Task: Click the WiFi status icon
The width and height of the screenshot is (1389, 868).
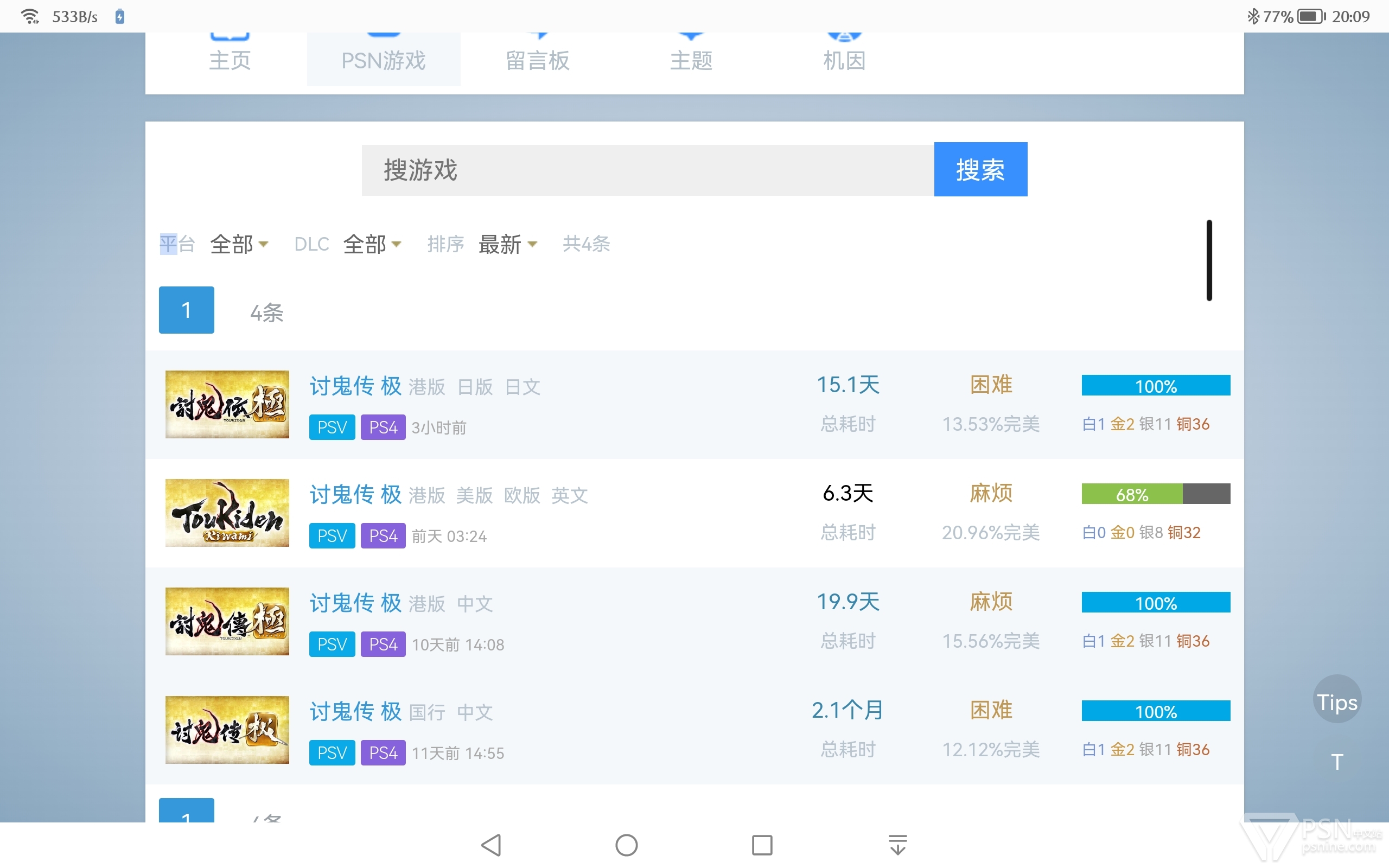Action: tap(30, 16)
